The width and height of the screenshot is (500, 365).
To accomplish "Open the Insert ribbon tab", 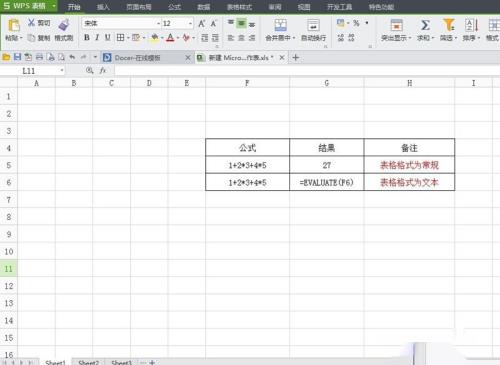I will point(103,7).
